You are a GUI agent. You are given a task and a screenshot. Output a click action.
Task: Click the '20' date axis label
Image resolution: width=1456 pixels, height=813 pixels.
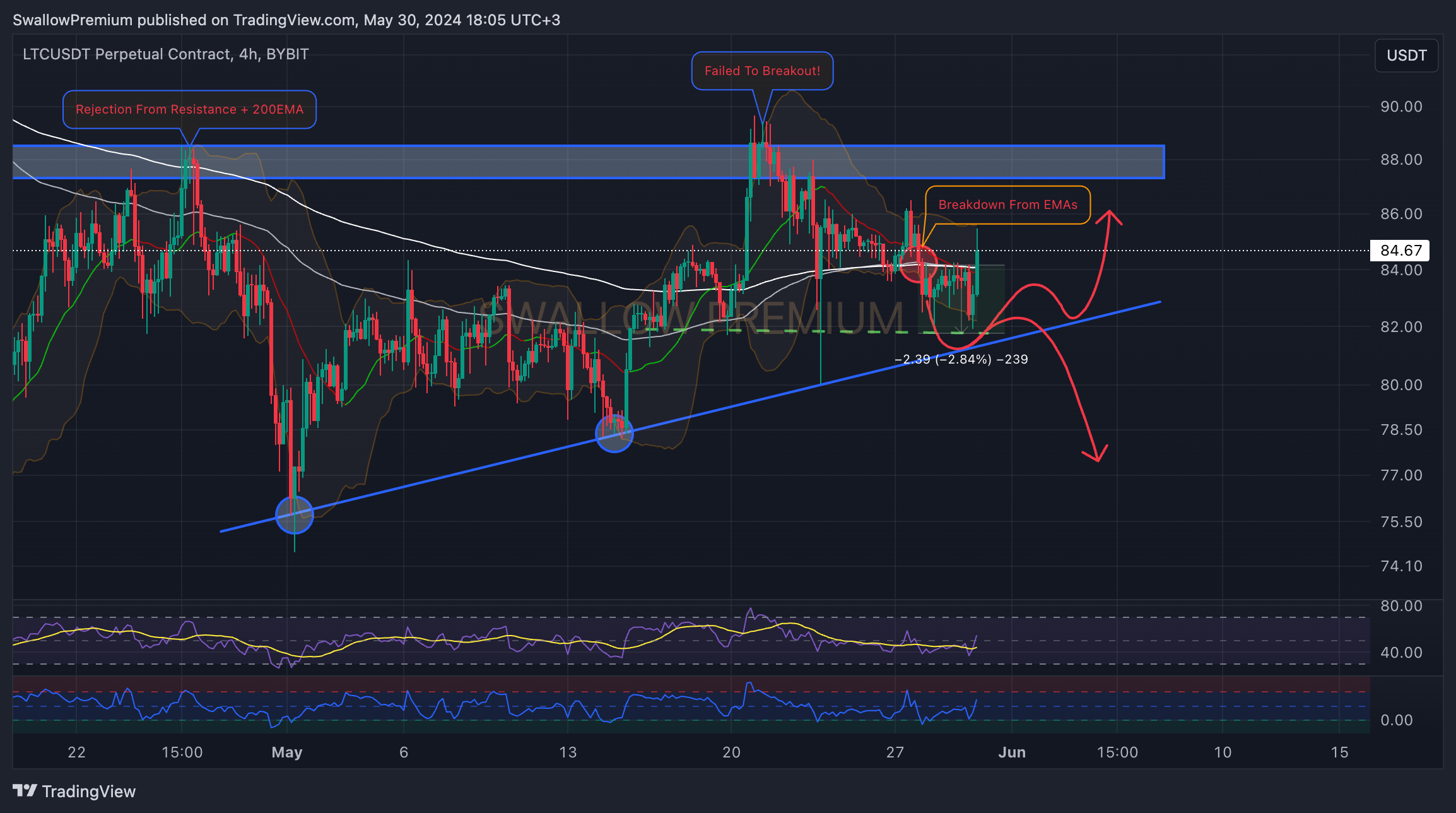click(731, 752)
